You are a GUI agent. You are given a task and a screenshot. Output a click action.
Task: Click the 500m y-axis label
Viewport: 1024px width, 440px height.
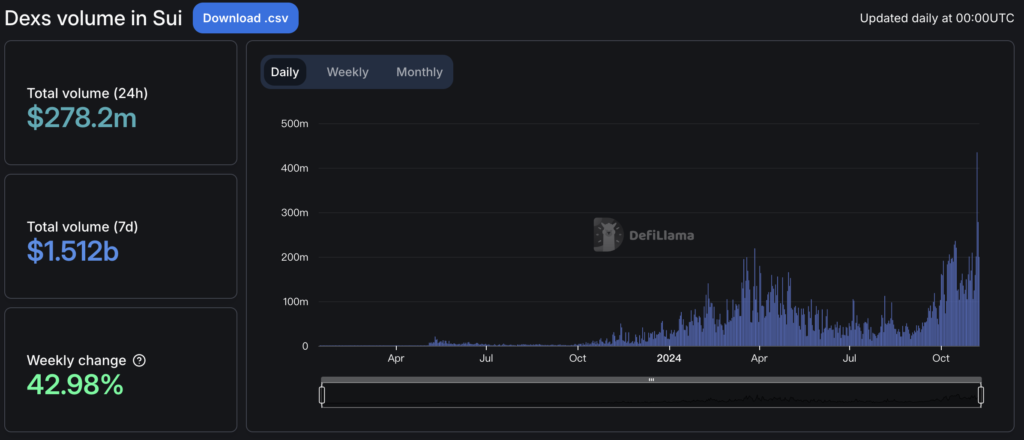click(292, 124)
